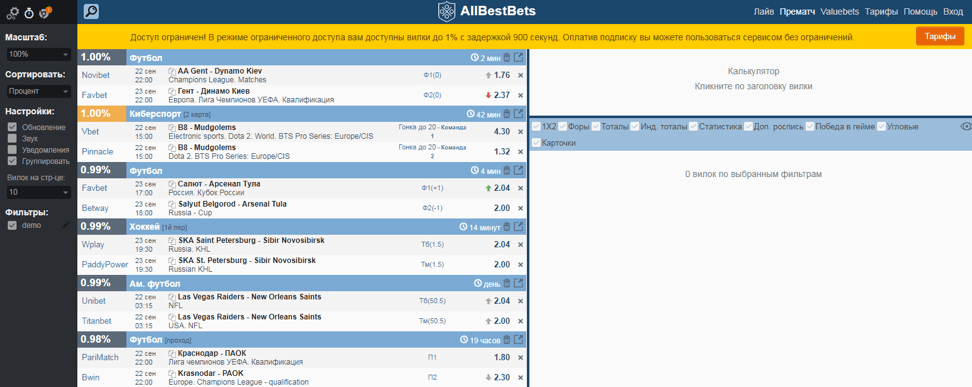Toggle bet filters visibility eye icon

click(x=965, y=127)
